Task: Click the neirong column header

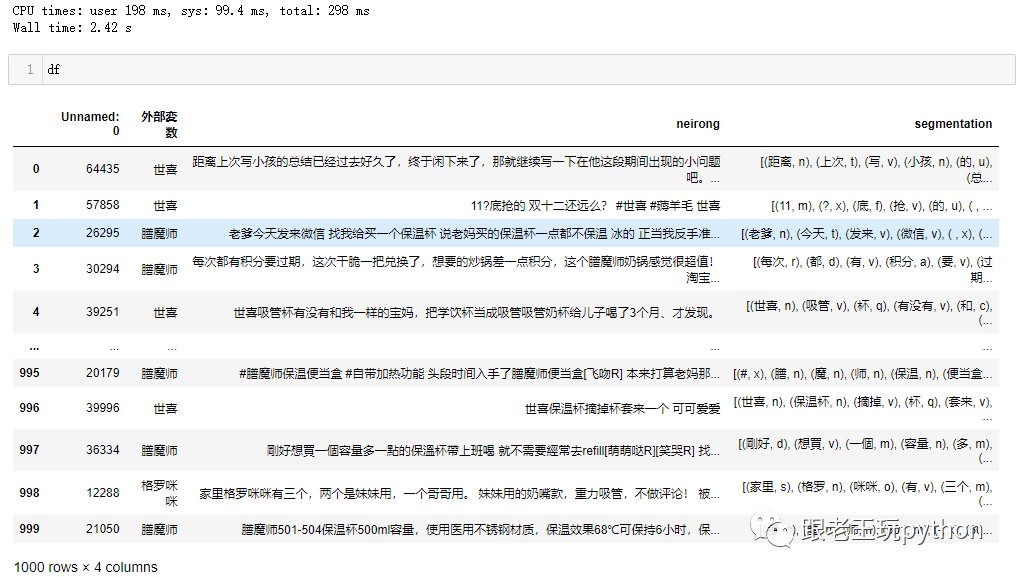Action: [698, 124]
